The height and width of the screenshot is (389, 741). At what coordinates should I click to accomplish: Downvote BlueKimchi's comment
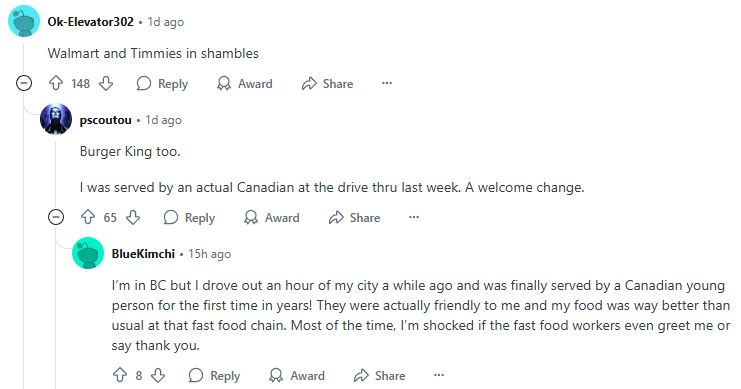(158, 375)
